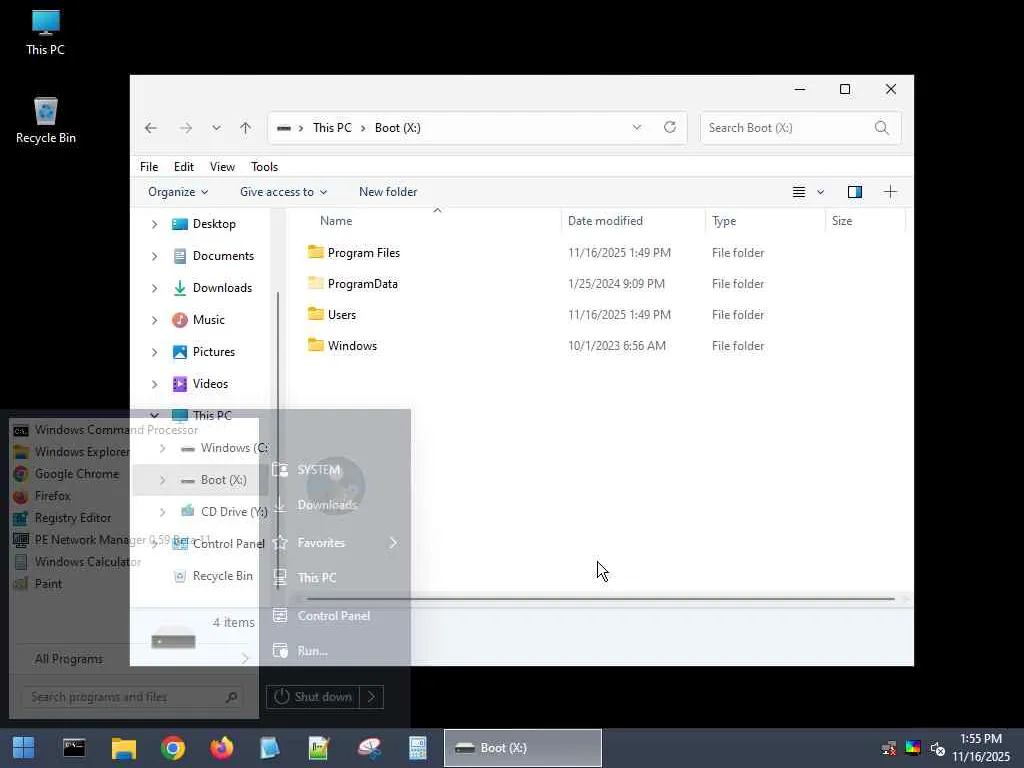This screenshot has width=1024, height=768.
Task: Click Shut down in Start menu
Action: point(313,697)
